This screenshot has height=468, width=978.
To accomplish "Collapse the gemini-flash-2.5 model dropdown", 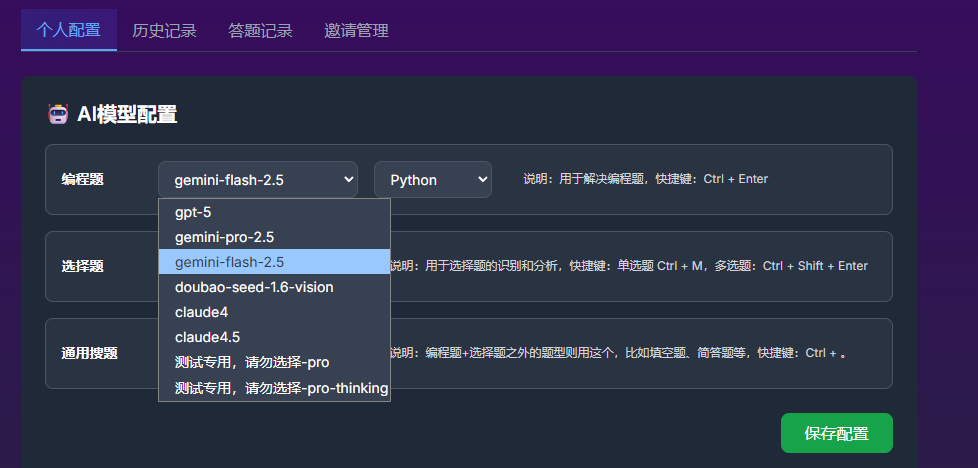I will click(258, 180).
